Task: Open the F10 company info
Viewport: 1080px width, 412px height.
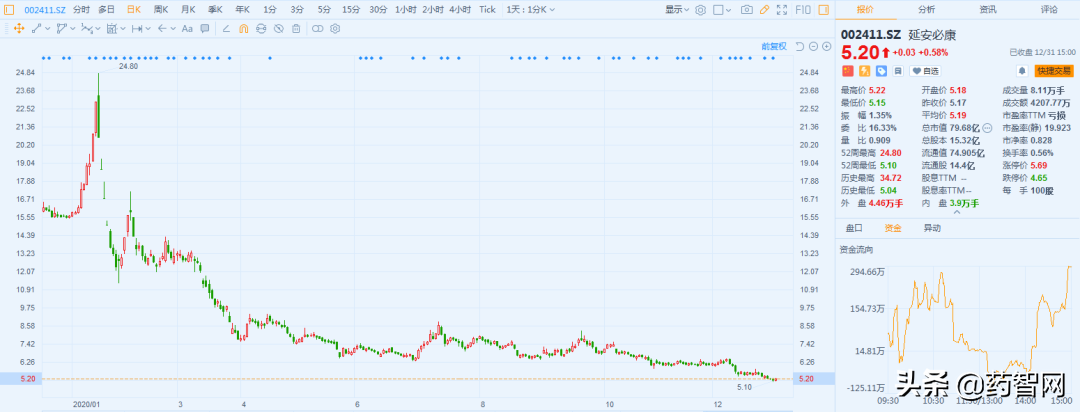Action: 803,10
